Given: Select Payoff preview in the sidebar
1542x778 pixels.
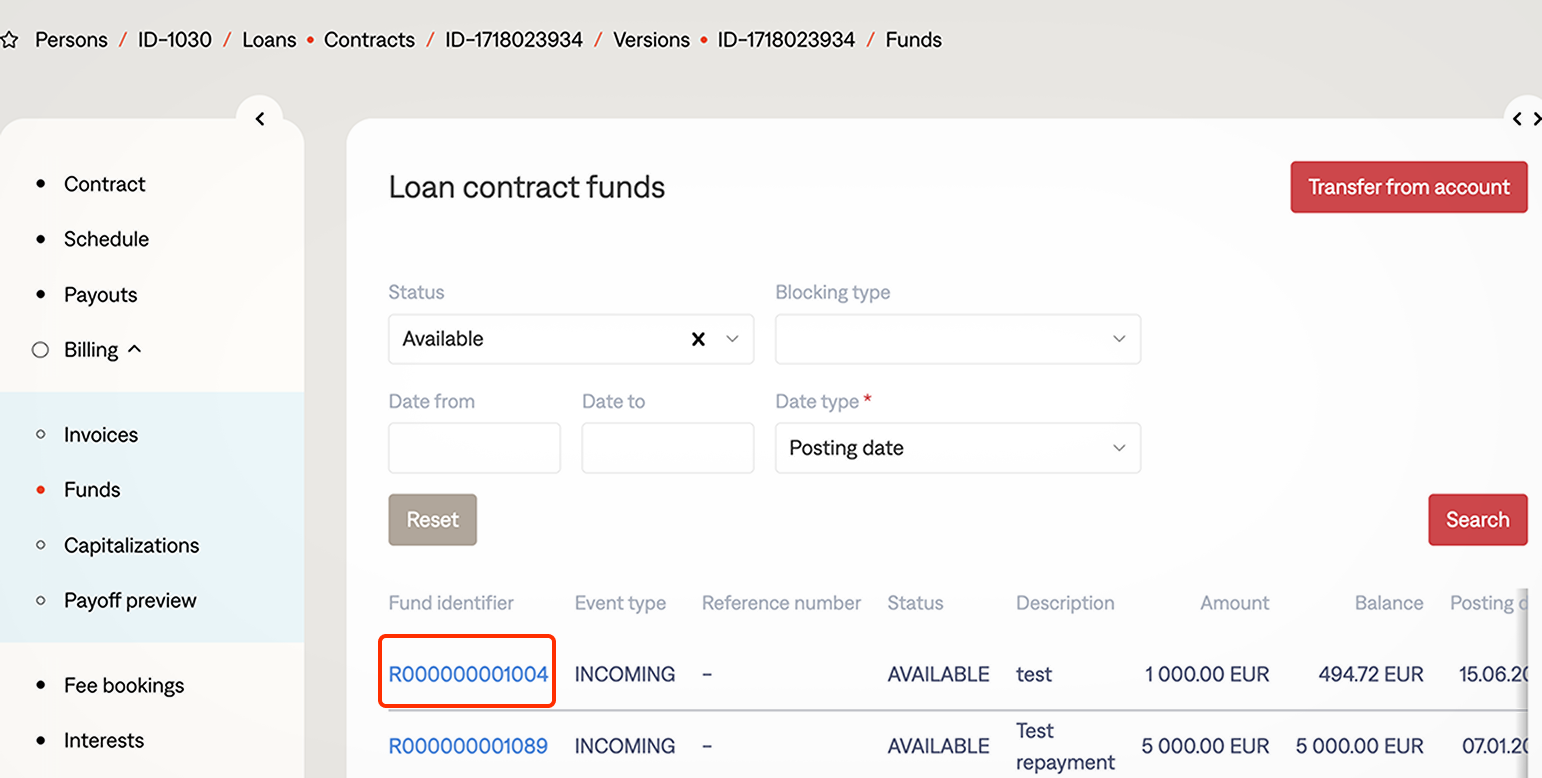Looking at the screenshot, I should (130, 600).
